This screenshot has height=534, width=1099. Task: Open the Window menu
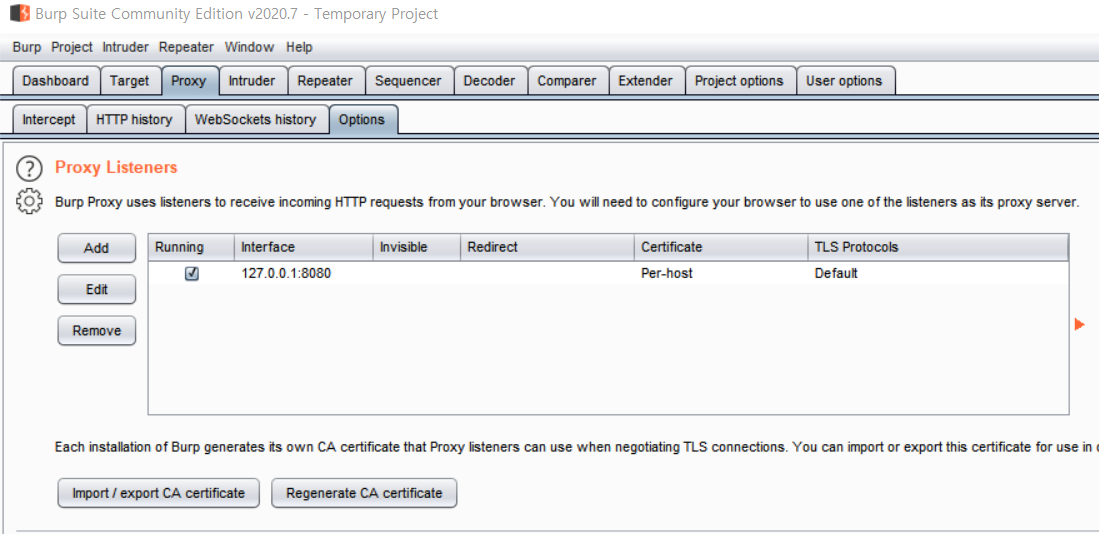(250, 47)
